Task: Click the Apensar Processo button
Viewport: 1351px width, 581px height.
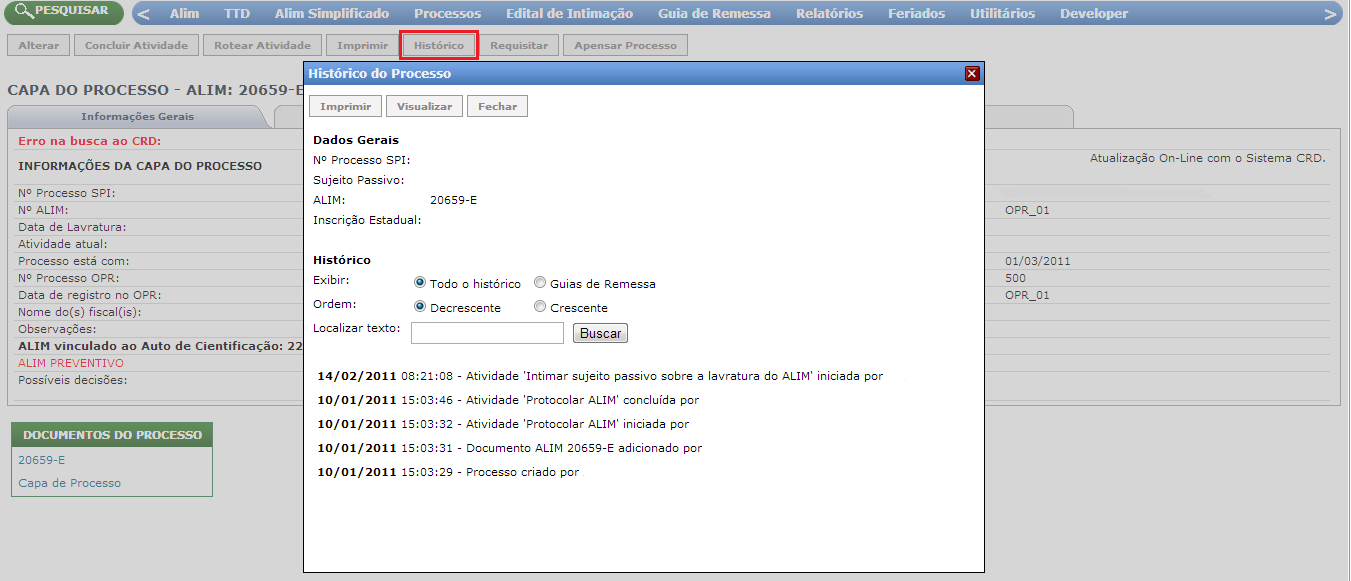Action: 625,46
